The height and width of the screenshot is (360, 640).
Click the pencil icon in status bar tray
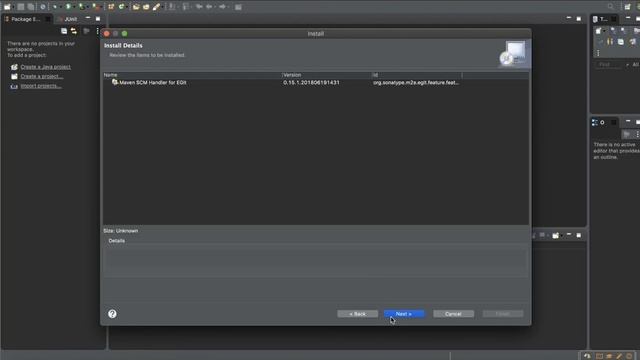[619, 356]
